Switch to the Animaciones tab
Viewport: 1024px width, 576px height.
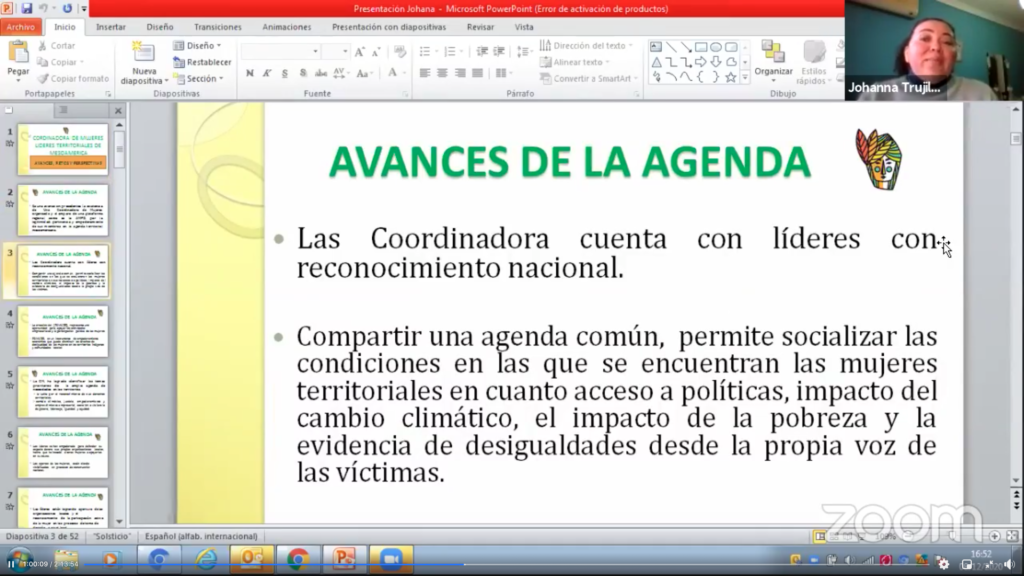pos(287,27)
